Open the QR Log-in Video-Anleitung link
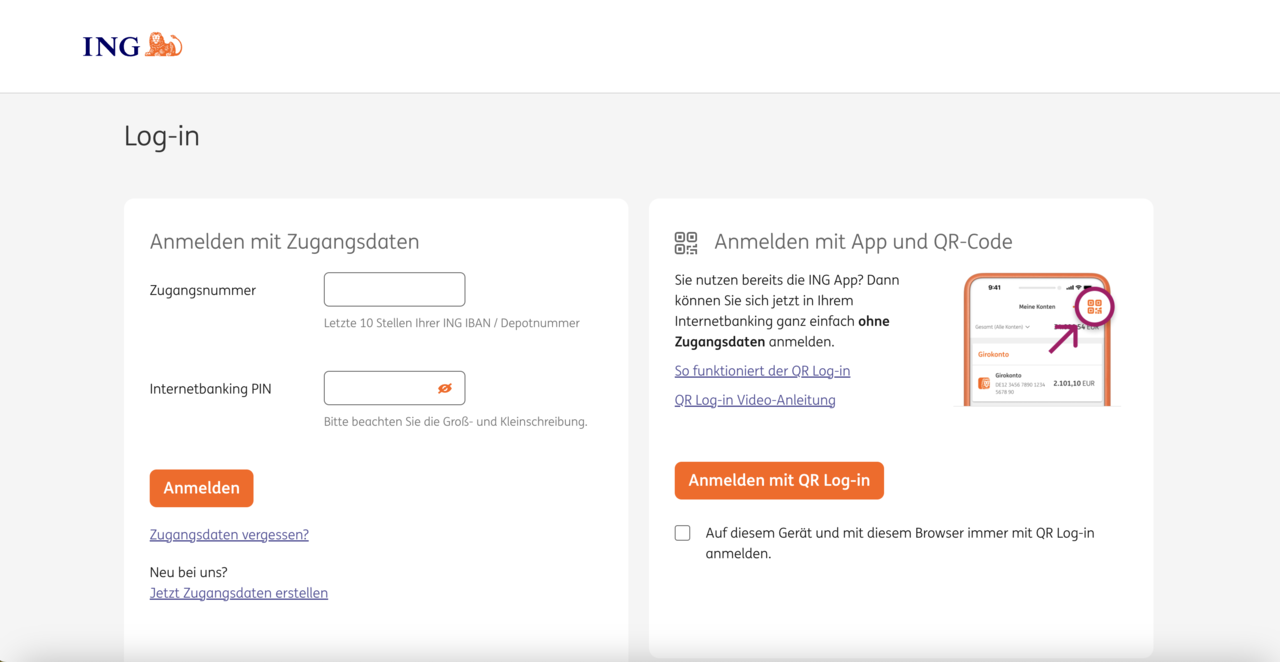 755,400
